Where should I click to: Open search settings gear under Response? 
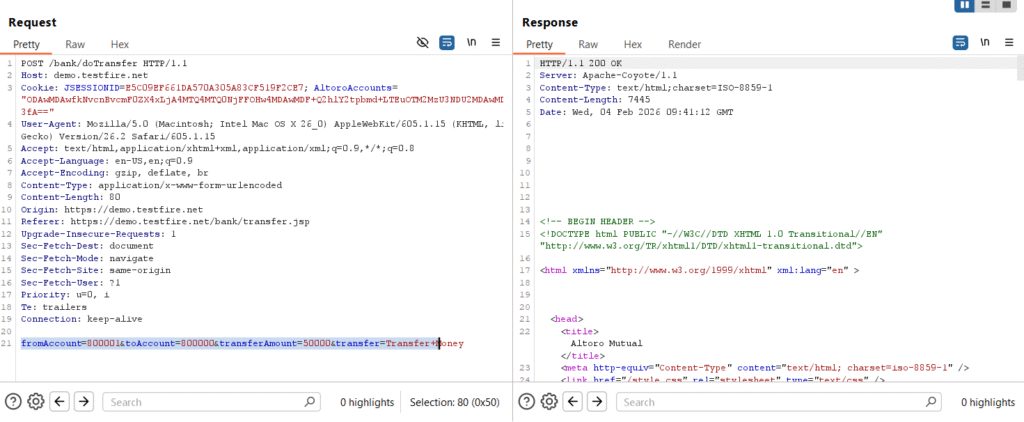point(547,401)
